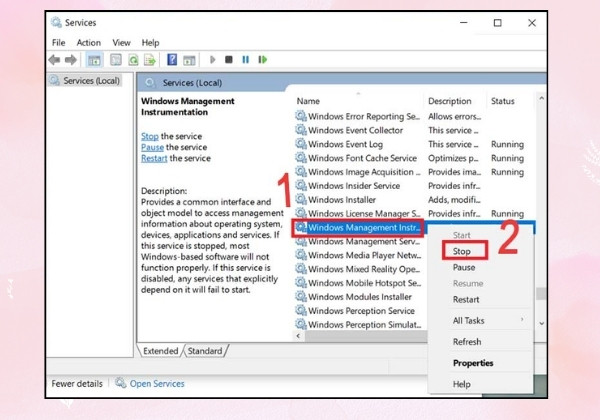The image size is (600, 420).
Task: Switch to the Extended tab
Action: [160, 351]
